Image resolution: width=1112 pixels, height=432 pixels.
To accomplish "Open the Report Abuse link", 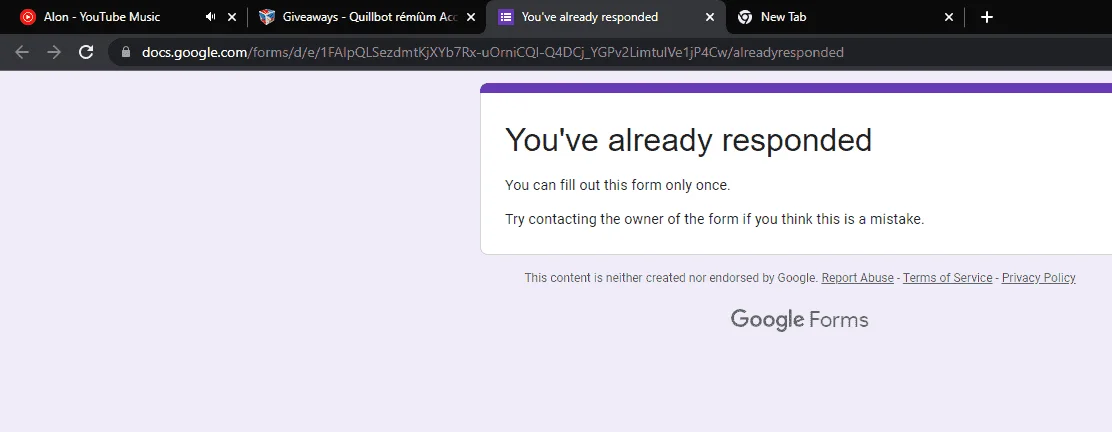I will pyautogui.click(x=857, y=278).
